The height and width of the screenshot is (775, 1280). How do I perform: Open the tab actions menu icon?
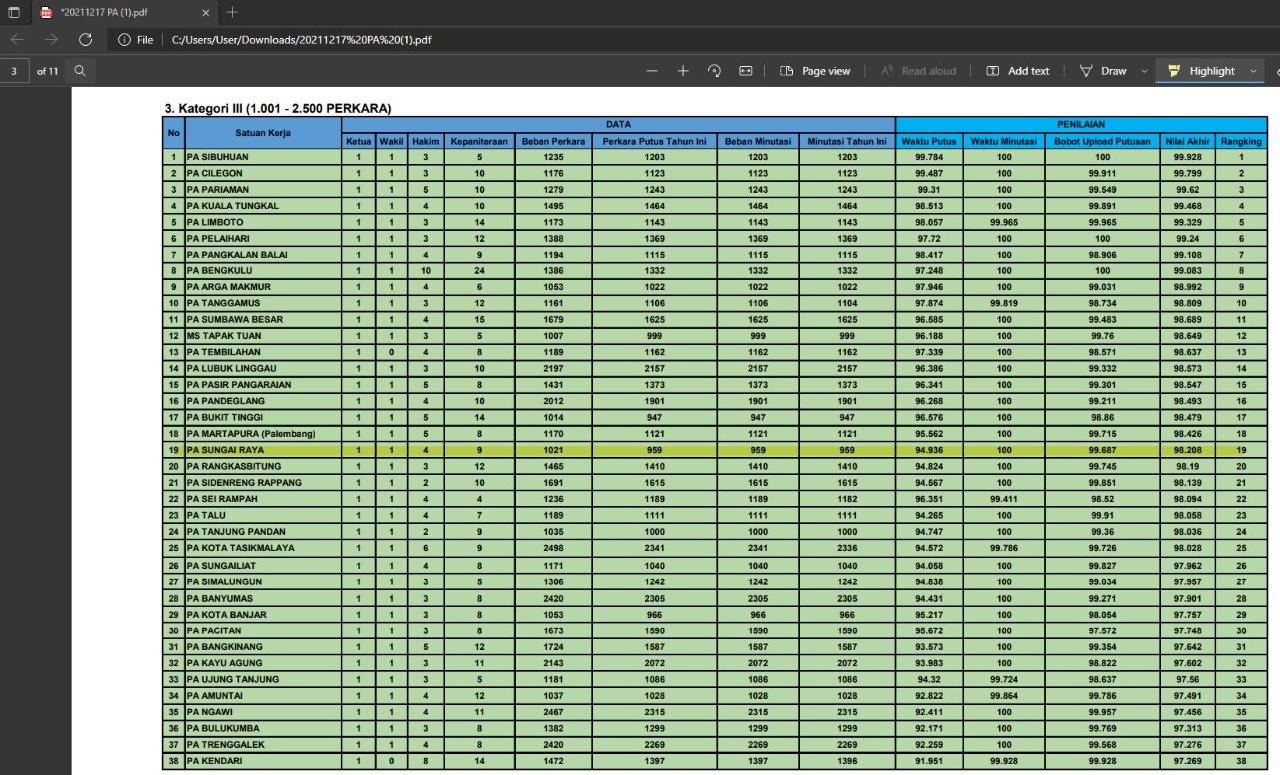click(x=14, y=13)
